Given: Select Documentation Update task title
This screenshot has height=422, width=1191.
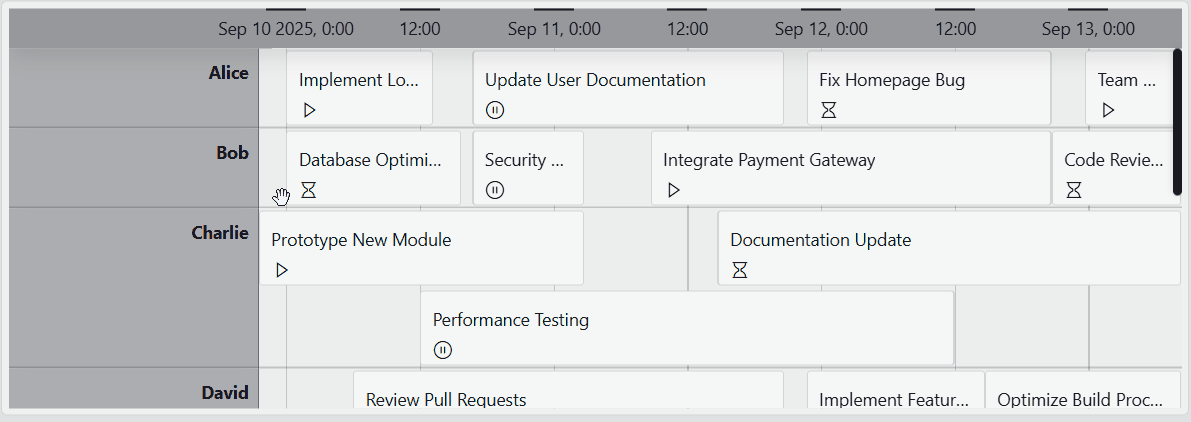Looking at the screenshot, I should tap(820, 240).
